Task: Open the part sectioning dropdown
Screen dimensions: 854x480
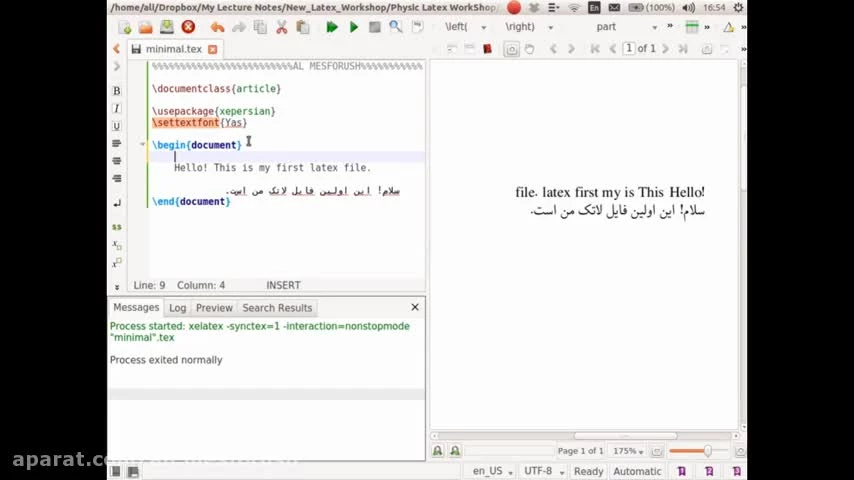Action: click(626, 27)
